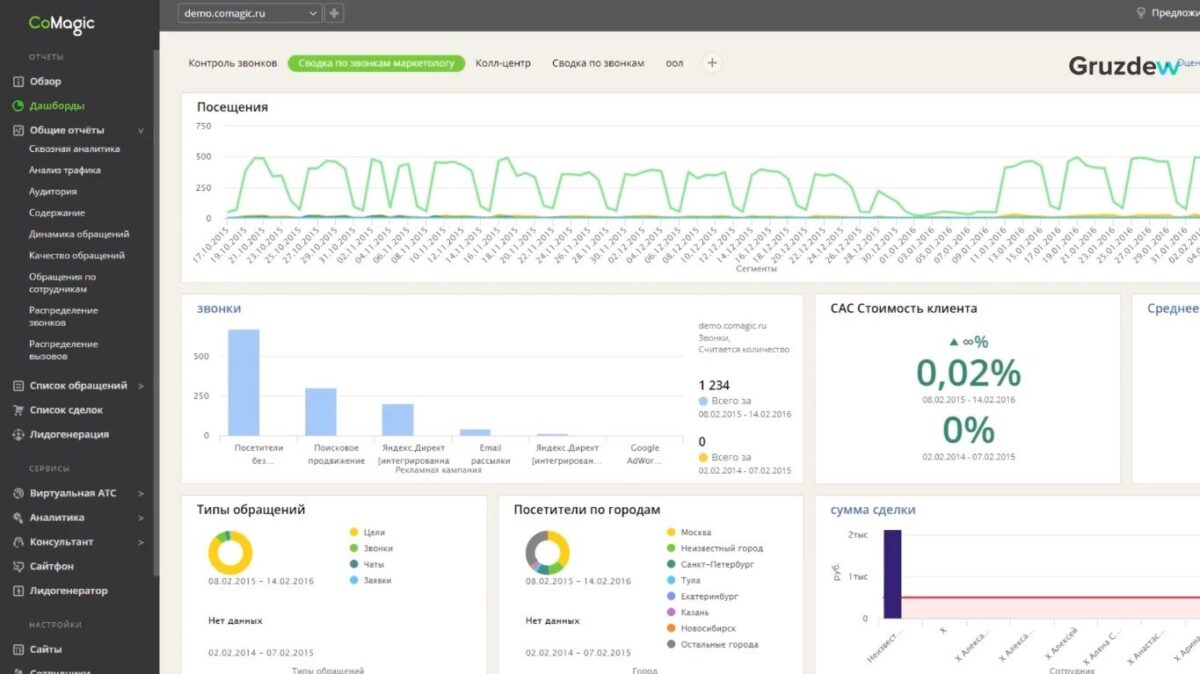Image resolution: width=1200 pixels, height=674 pixels.
Task: Open the Лидогенерация sidebar item icon
Action: (18, 435)
